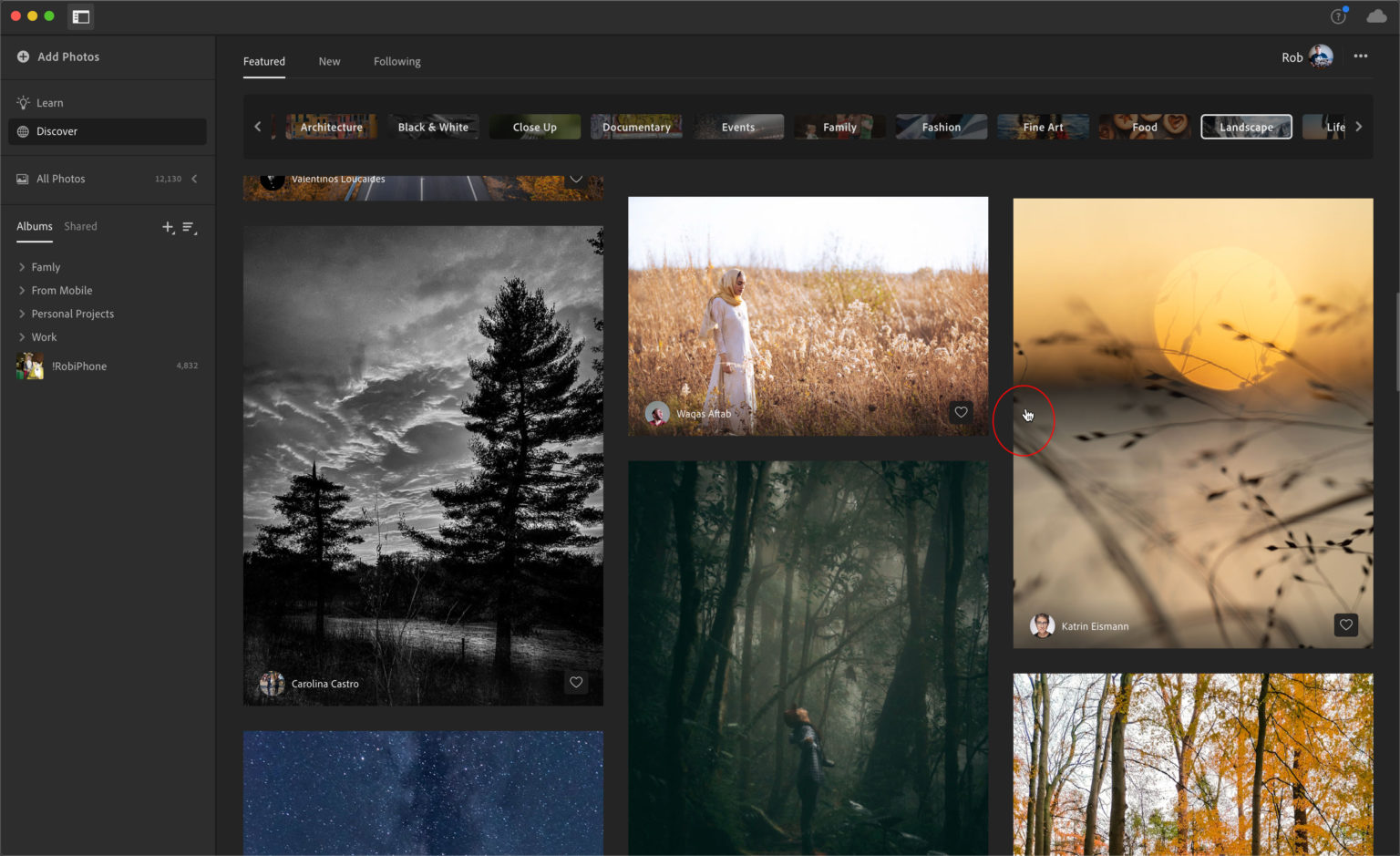Viewport: 1400px width, 856px height.
Task: Open the album sorting options icon
Action: click(x=190, y=228)
